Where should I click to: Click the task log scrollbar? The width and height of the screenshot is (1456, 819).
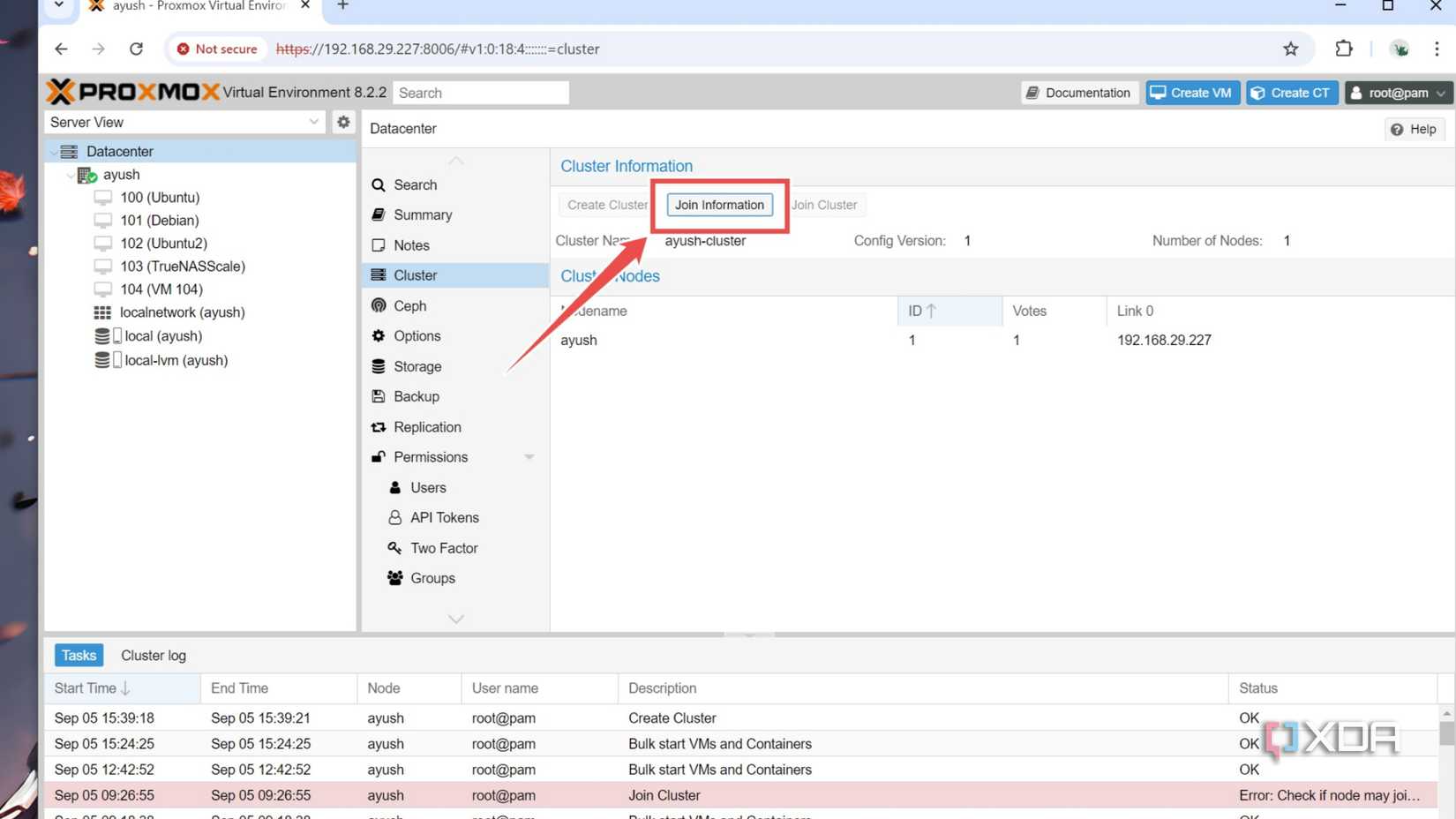[x=1446, y=733]
